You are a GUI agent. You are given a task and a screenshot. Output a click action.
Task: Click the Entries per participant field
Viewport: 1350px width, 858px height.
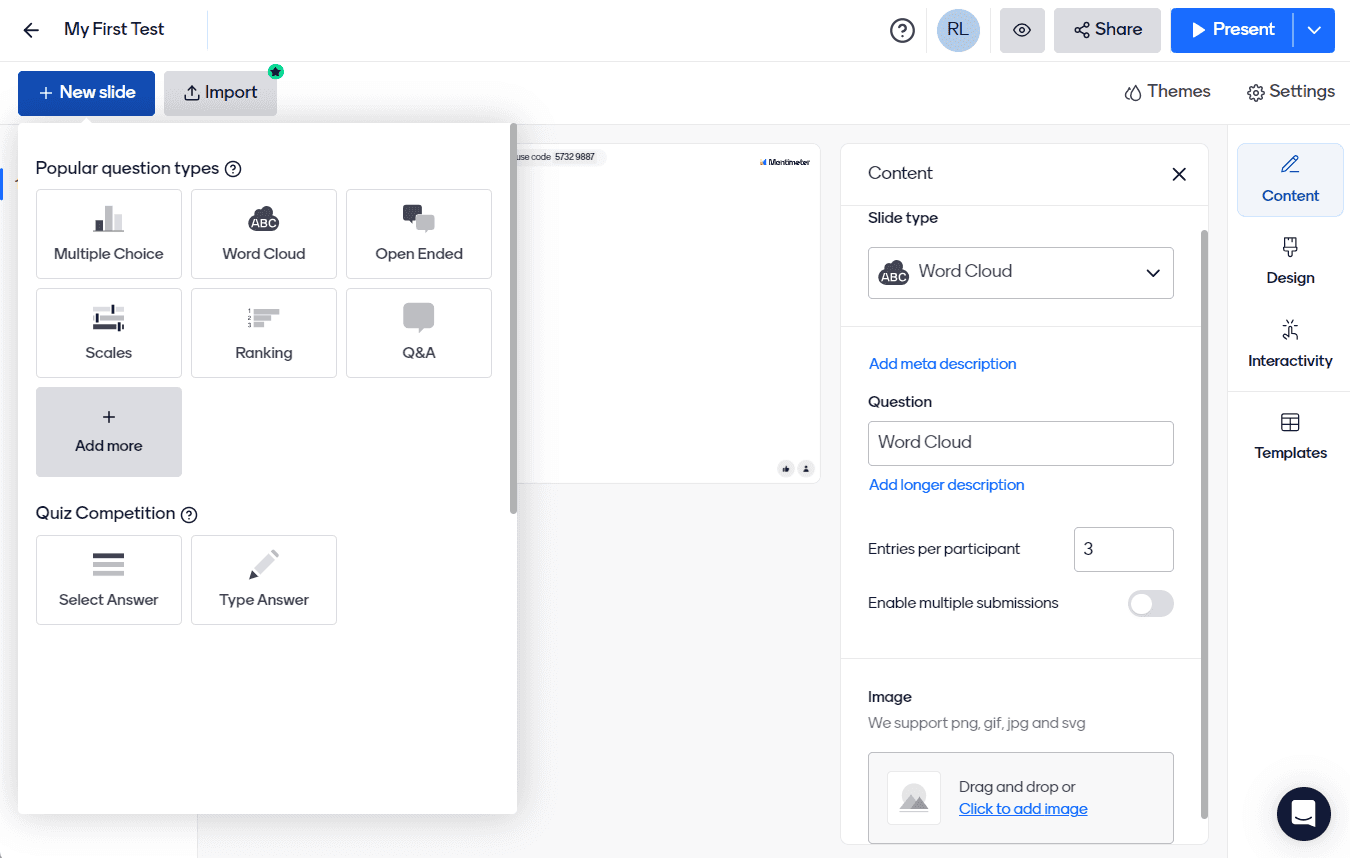point(1124,549)
